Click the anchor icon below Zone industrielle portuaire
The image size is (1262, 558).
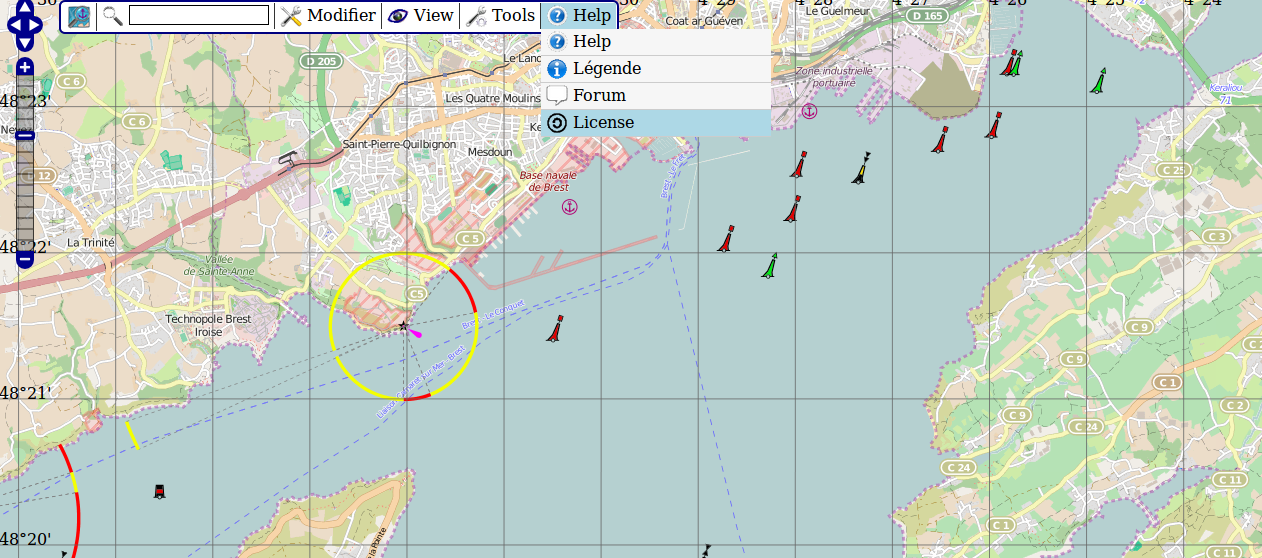pos(809,111)
